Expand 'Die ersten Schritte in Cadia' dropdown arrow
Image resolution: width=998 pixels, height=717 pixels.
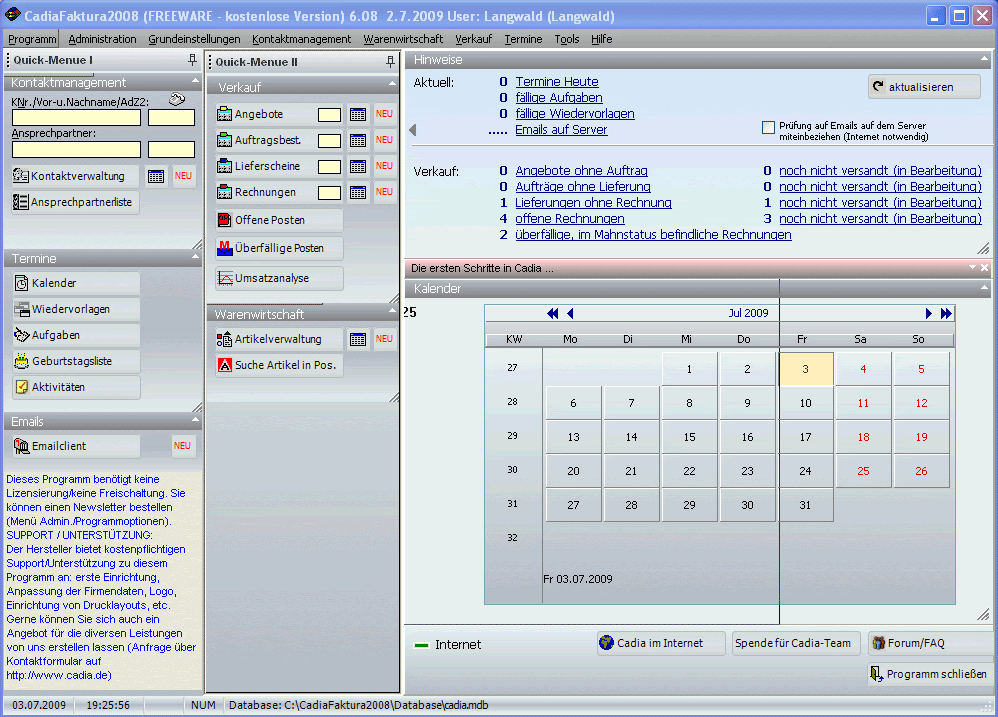point(973,267)
